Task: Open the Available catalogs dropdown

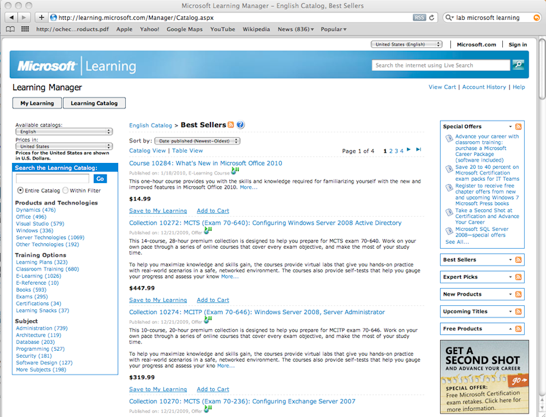Action: pyautogui.click(x=64, y=132)
